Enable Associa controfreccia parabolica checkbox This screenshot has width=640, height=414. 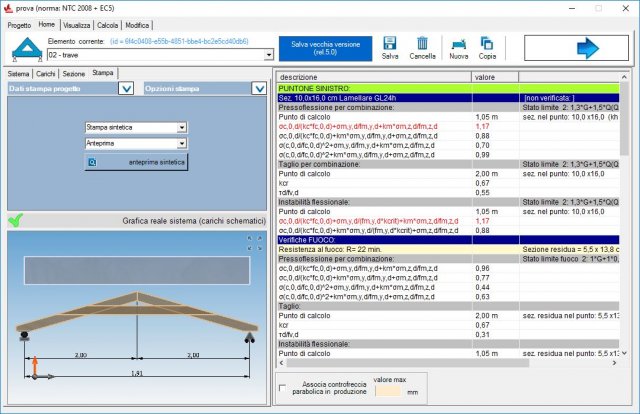(x=282, y=386)
